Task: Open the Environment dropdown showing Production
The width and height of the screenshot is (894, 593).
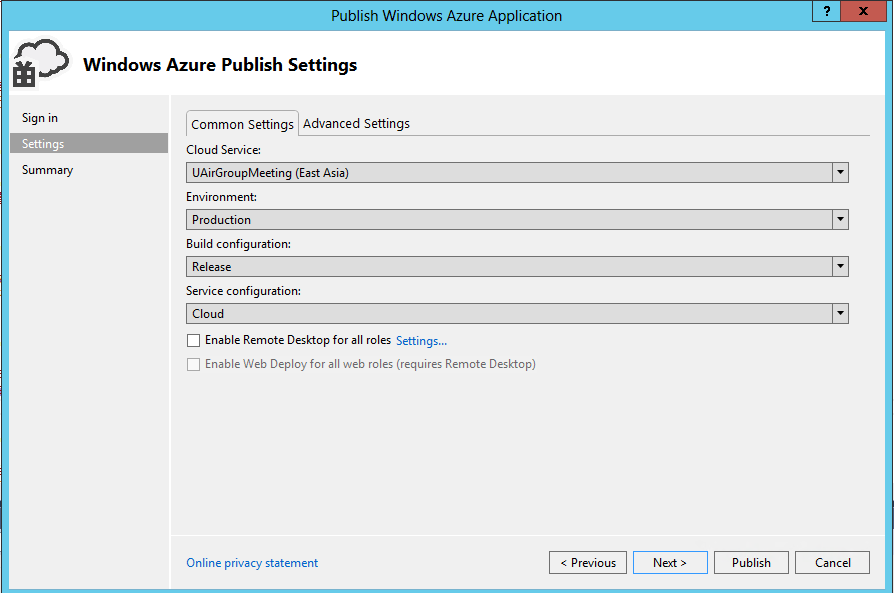Action: point(840,219)
